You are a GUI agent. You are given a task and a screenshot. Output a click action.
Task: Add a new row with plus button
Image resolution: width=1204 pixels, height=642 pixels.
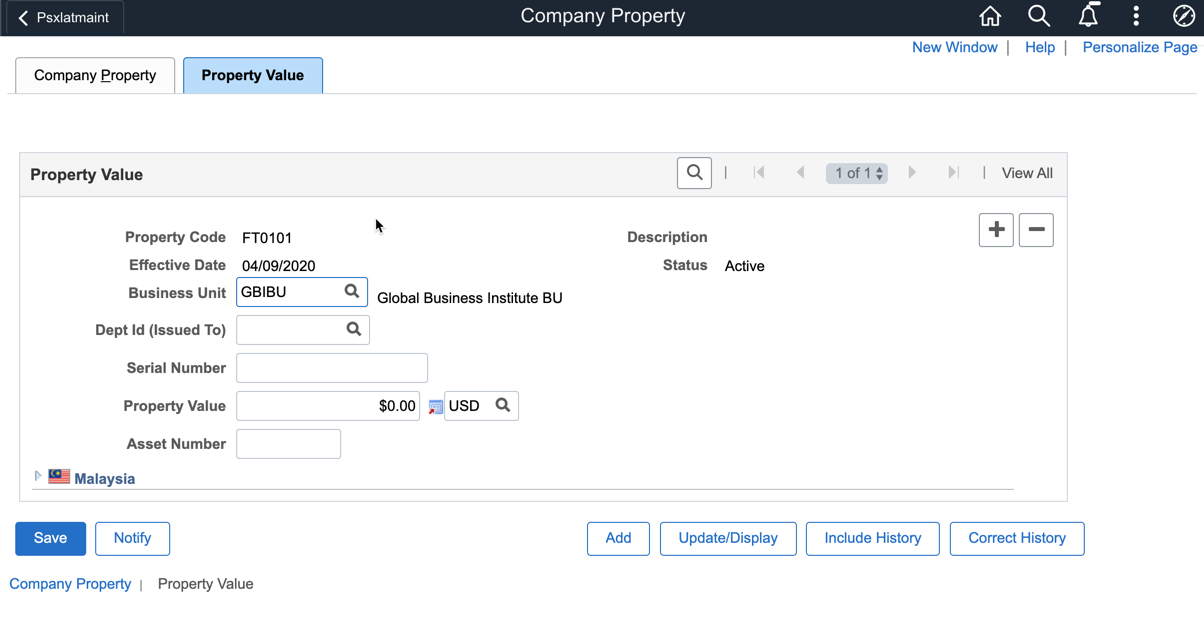click(x=996, y=230)
